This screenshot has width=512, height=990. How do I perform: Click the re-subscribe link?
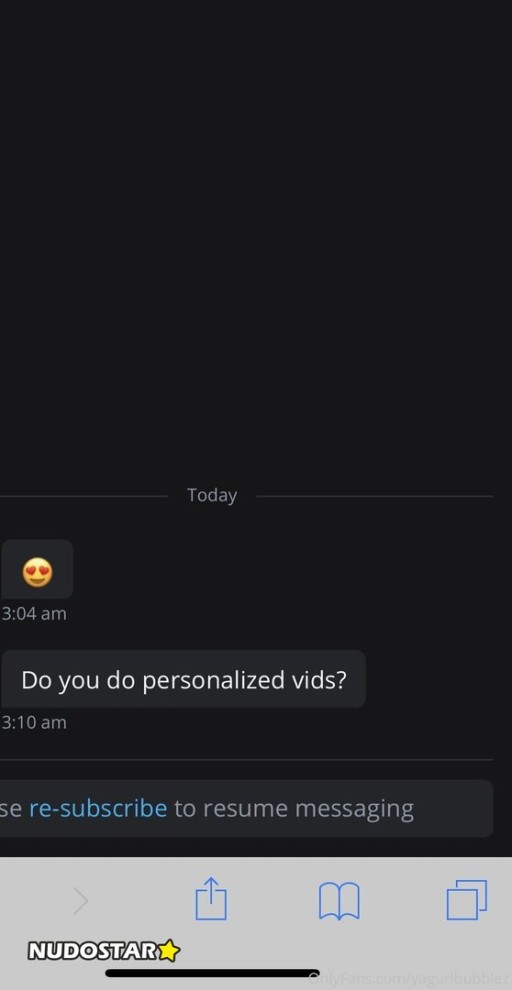98,808
